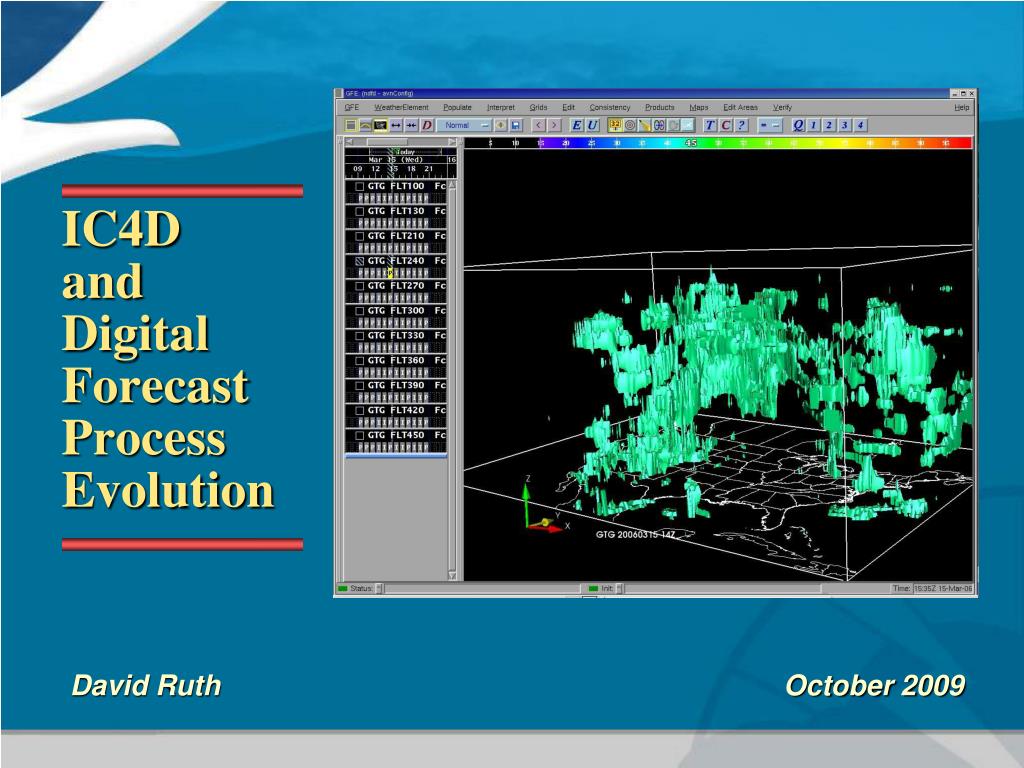Click the inward arrows contract time icon
Screen dimensions: 1024x768
tap(411, 125)
